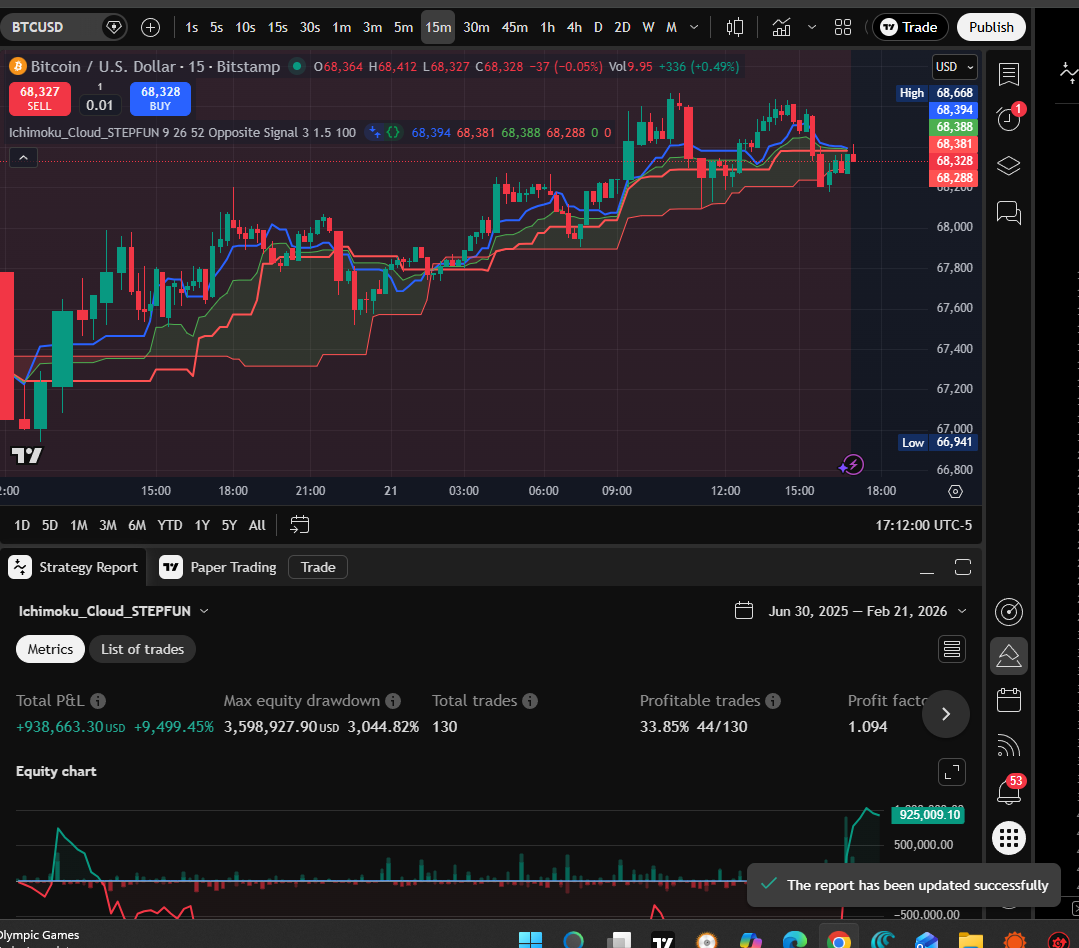Click the Publish button
The image size is (1079, 948).
pos(991,28)
